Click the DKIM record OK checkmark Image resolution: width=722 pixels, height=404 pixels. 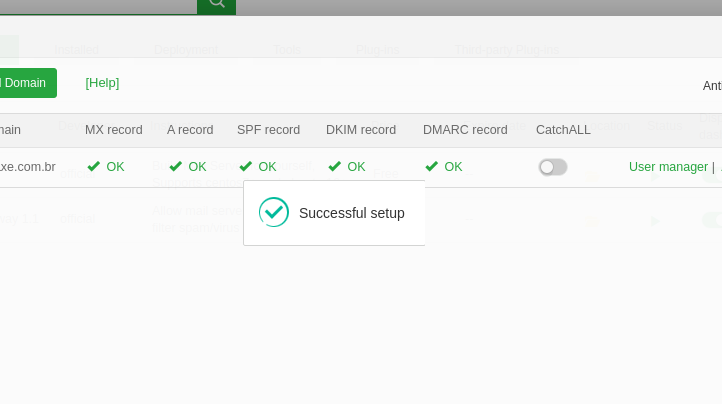pyautogui.click(x=335, y=167)
